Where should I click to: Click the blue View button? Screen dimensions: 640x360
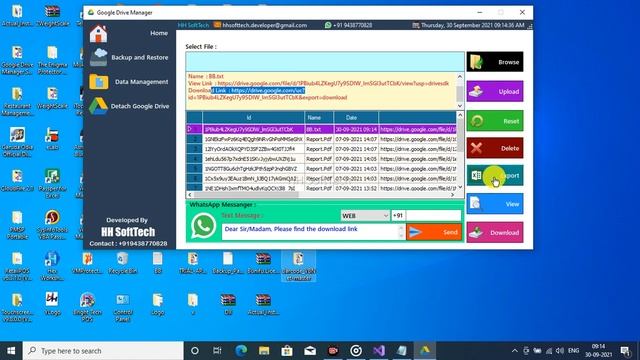click(495, 204)
